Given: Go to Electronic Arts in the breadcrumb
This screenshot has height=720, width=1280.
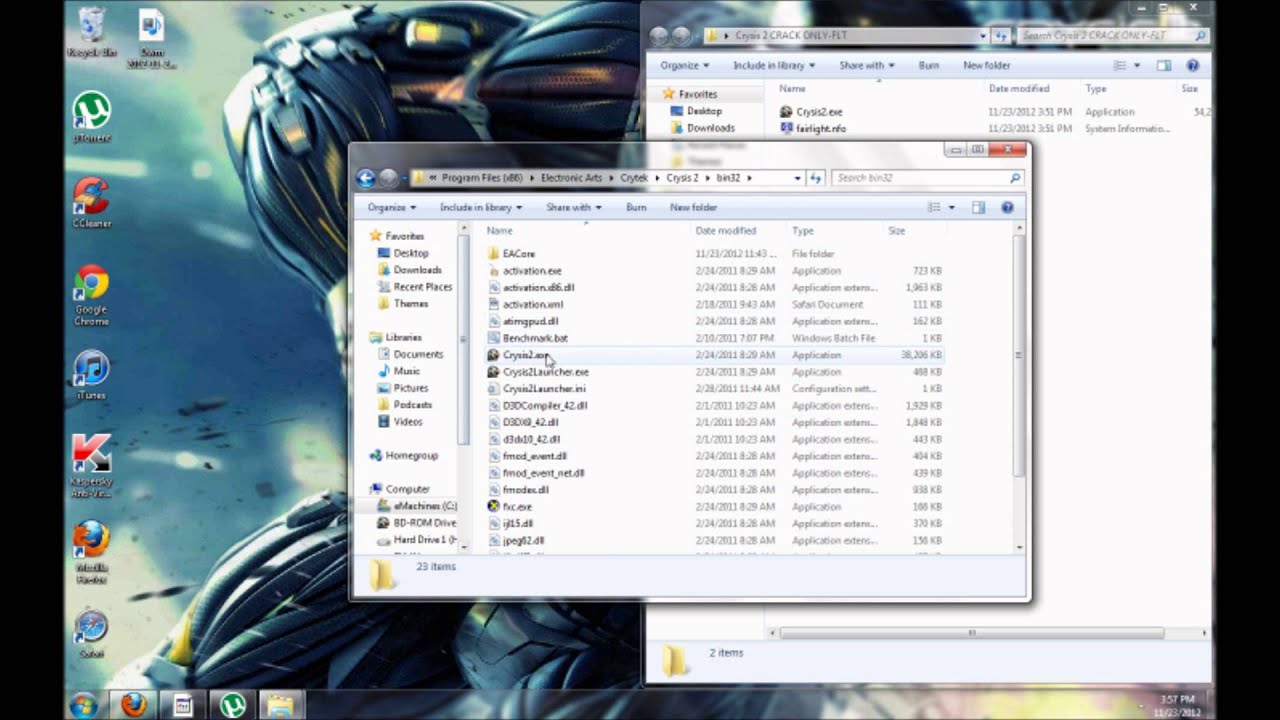Looking at the screenshot, I should click(x=572, y=178).
